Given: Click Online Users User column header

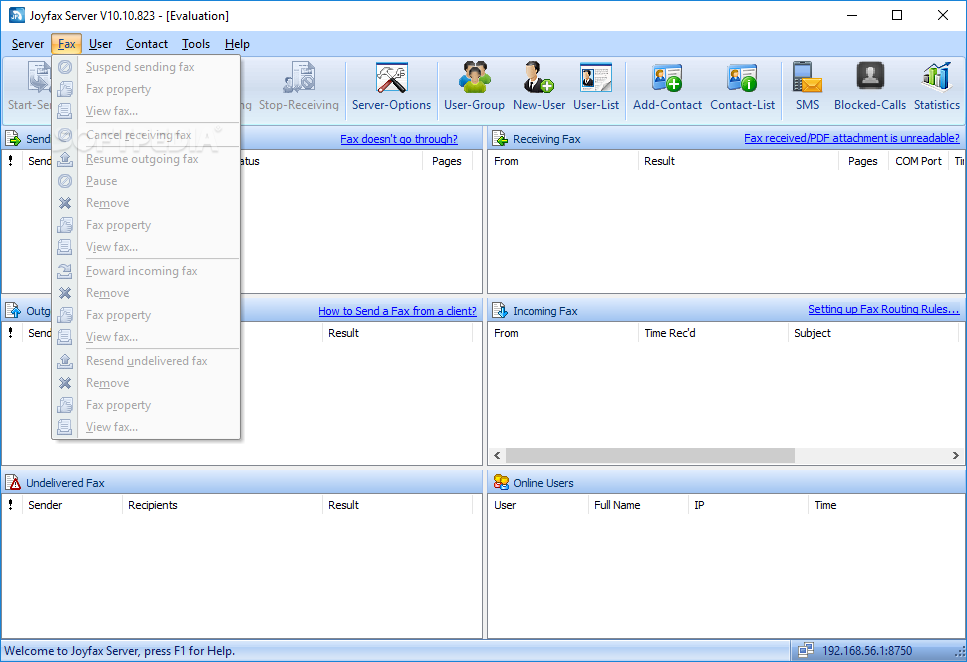Looking at the screenshot, I should (x=538, y=505).
